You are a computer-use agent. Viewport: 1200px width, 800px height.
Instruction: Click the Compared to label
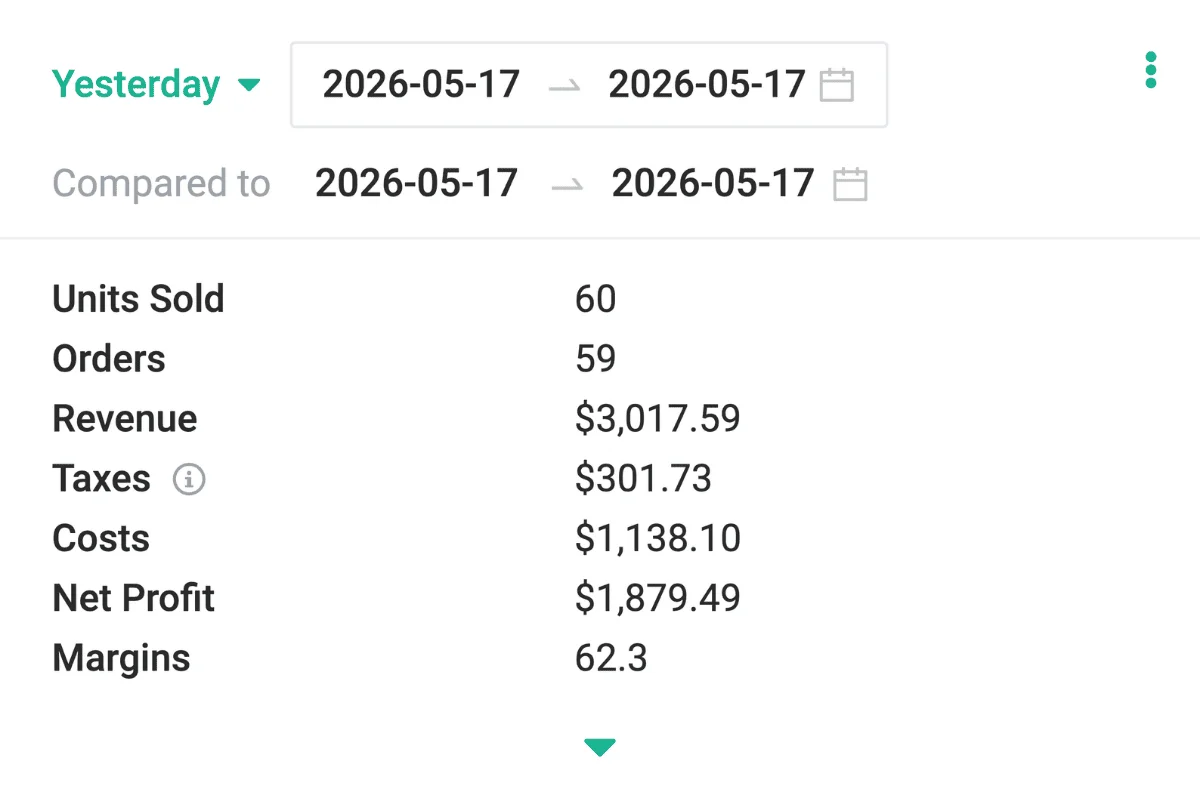coord(161,184)
